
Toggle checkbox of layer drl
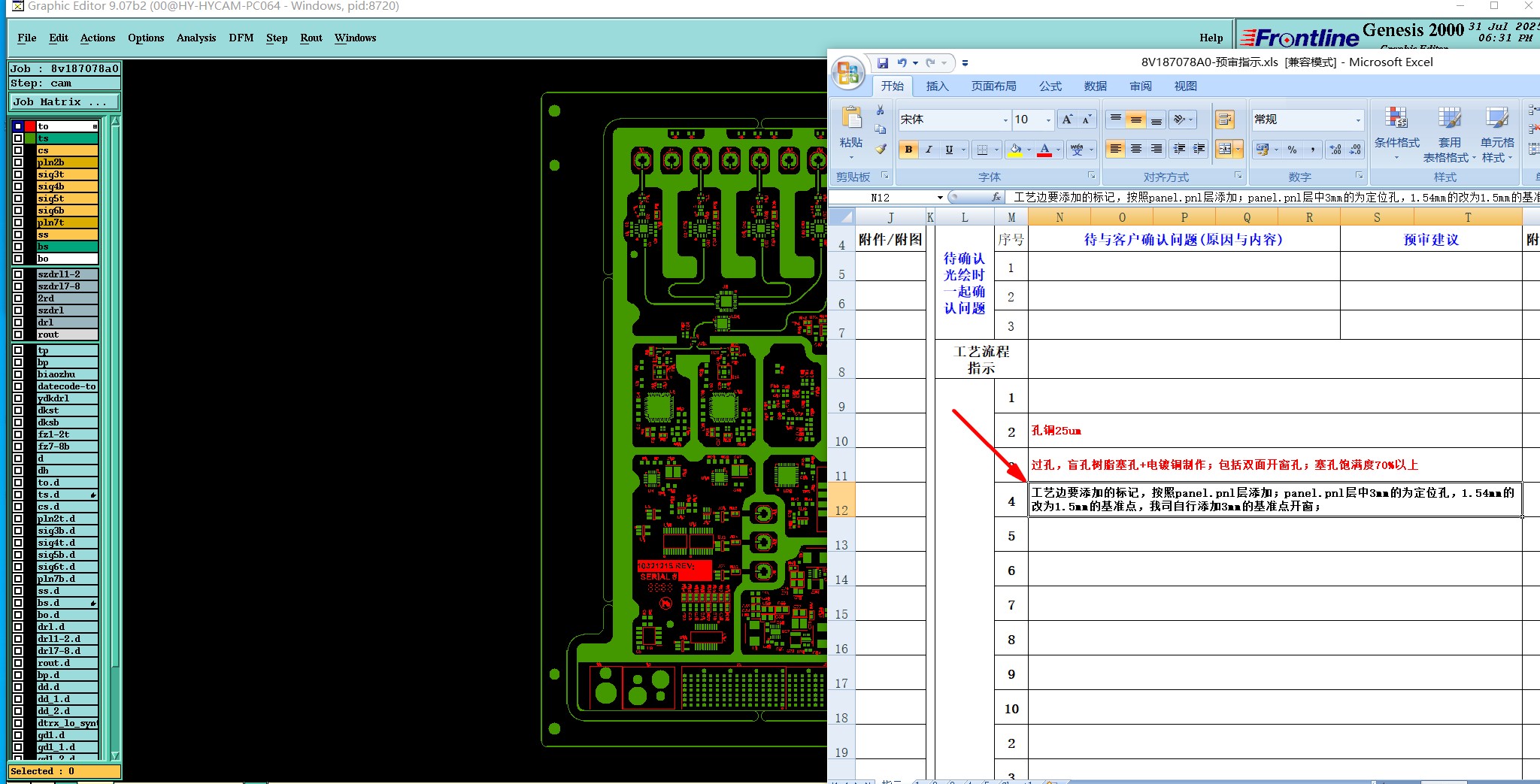click(x=18, y=322)
